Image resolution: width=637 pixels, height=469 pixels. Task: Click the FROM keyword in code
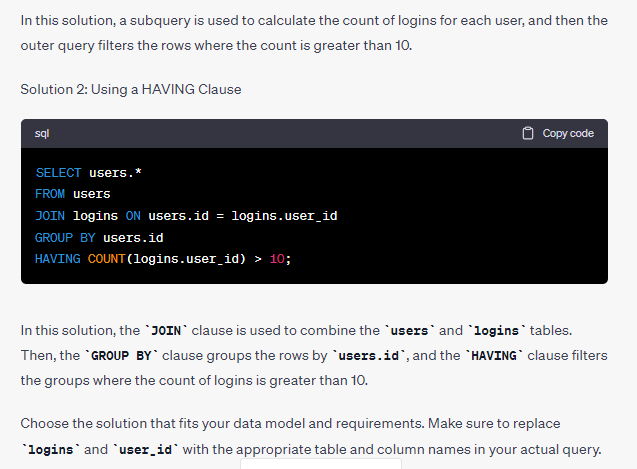50,194
